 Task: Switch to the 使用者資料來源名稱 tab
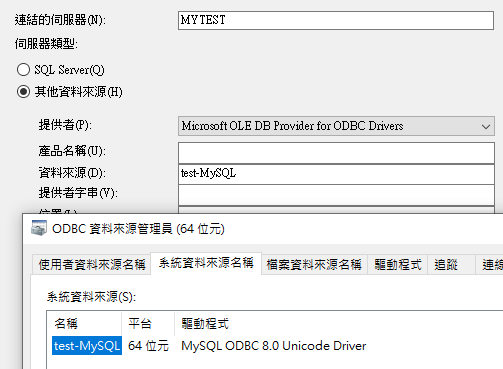92,265
